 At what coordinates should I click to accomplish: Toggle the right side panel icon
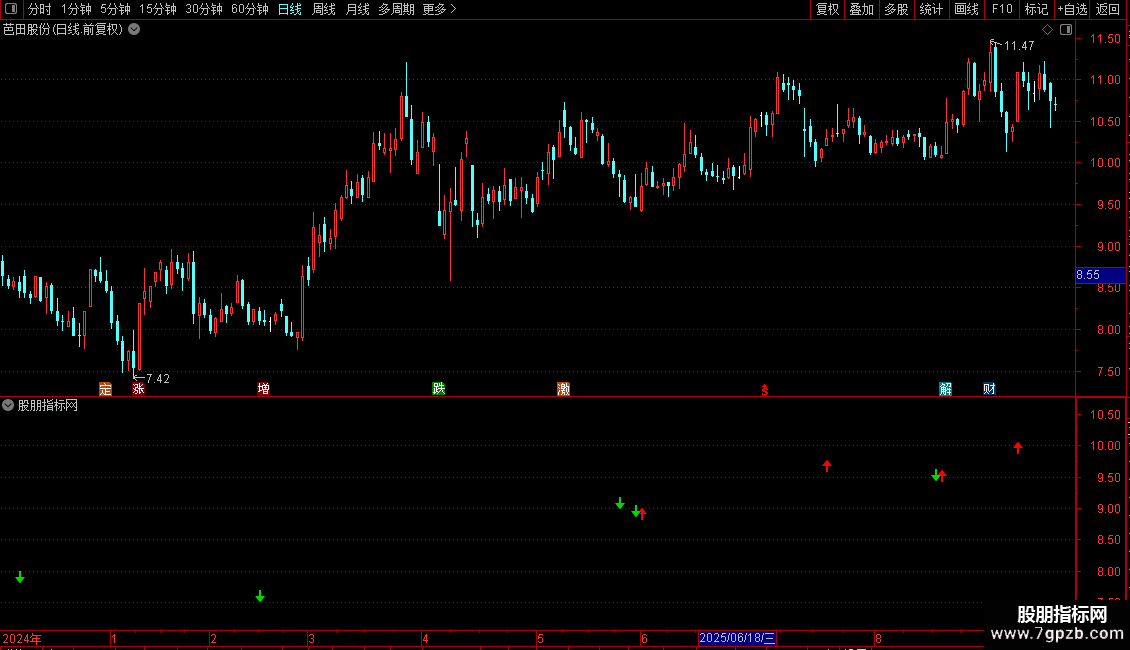pos(1066,30)
